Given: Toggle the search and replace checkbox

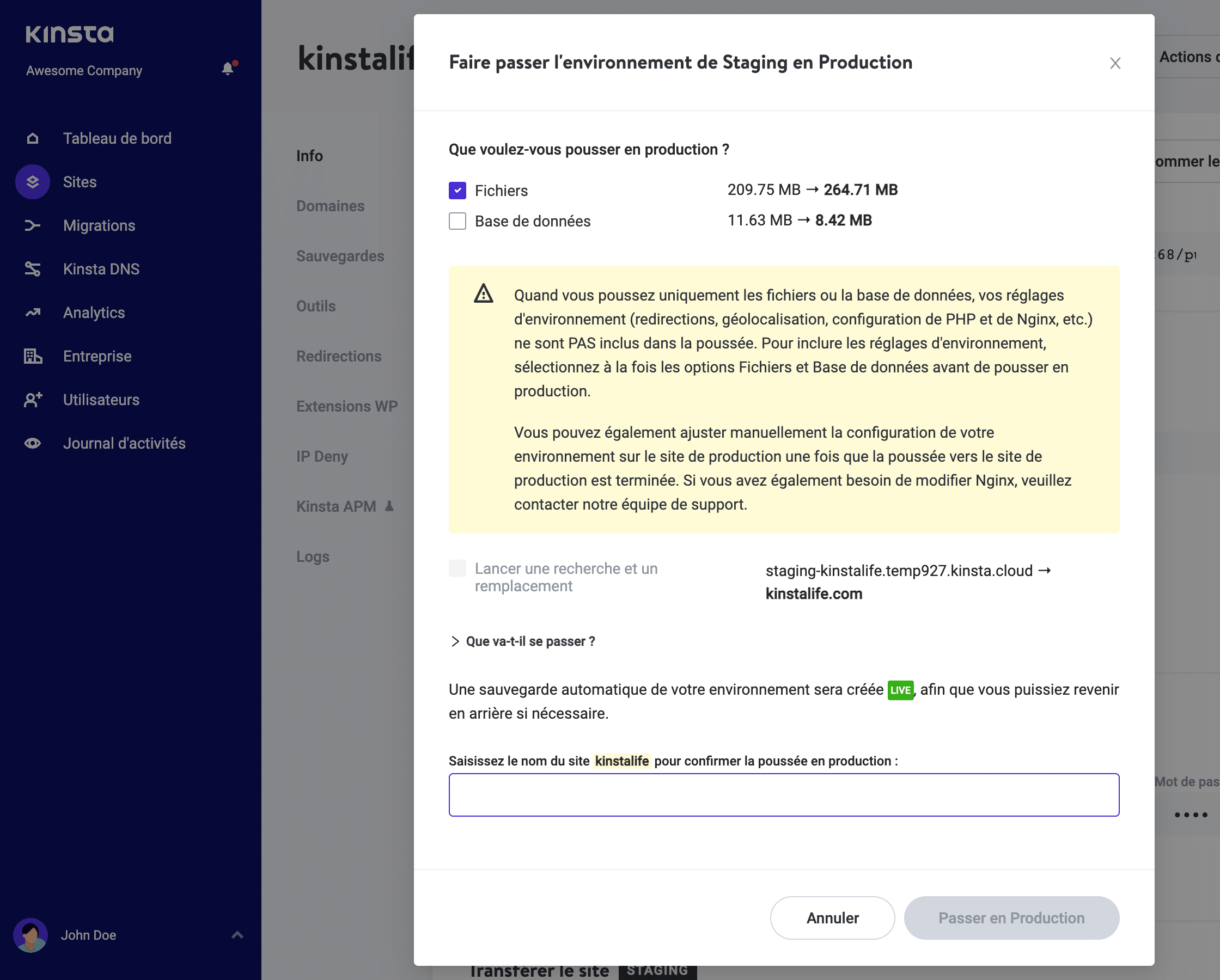Looking at the screenshot, I should [x=457, y=568].
